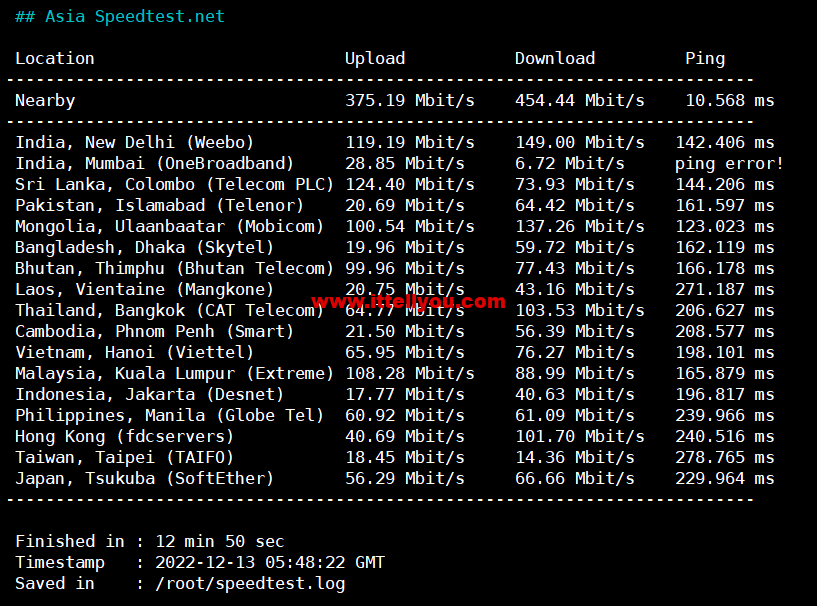The height and width of the screenshot is (606, 817).
Task: Click 'Laos, Vientaine (Mangkone)' row
Action: click(144, 289)
